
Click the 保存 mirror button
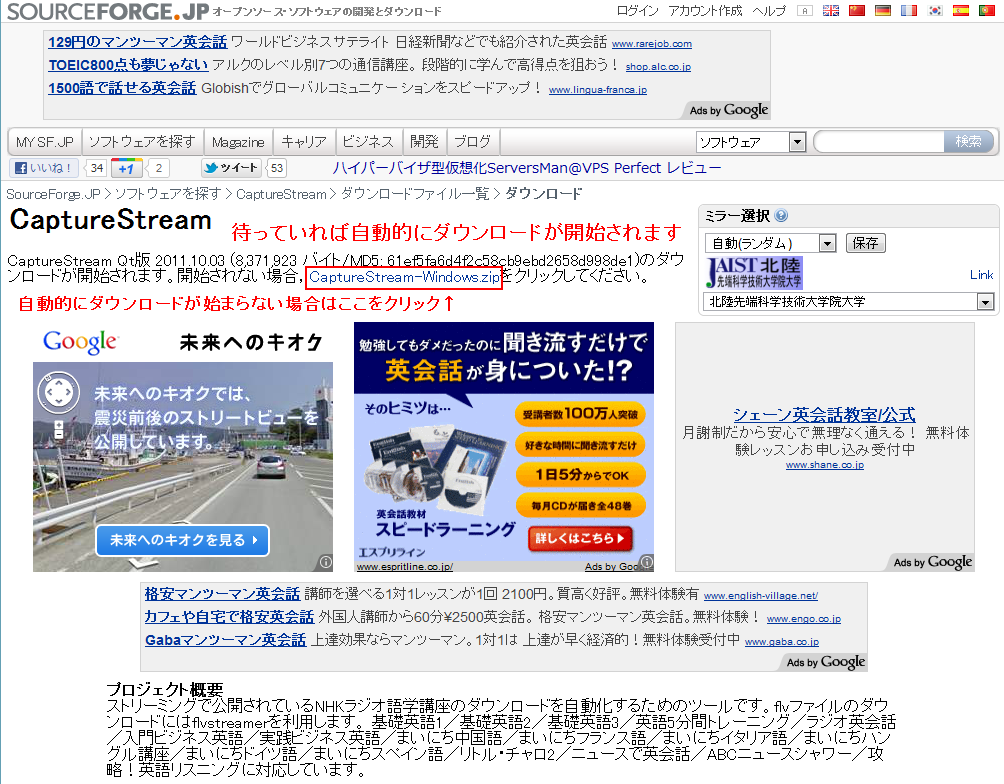866,243
